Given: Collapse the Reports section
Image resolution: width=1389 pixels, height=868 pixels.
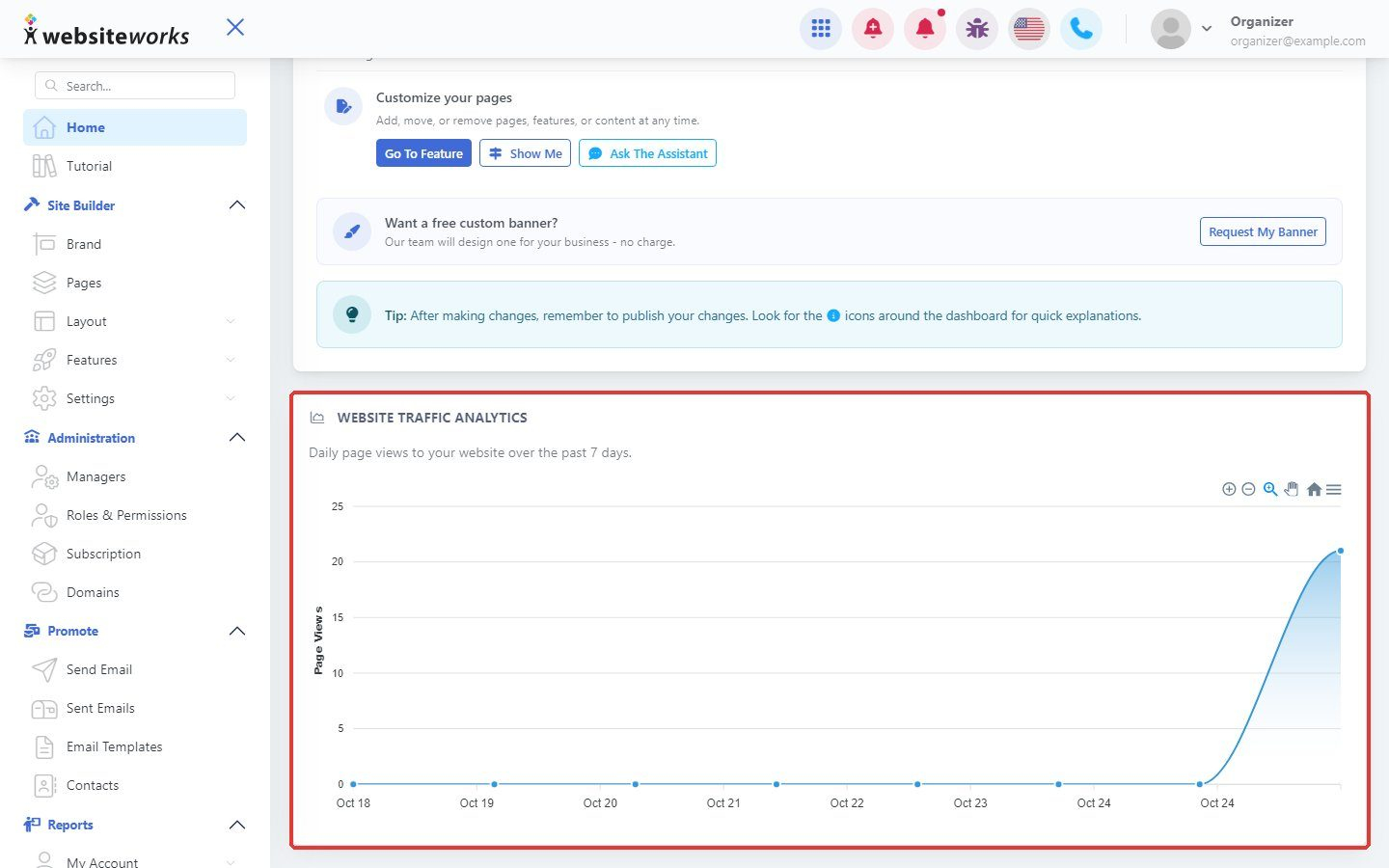Looking at the screenshot, I should click(237, 825).
